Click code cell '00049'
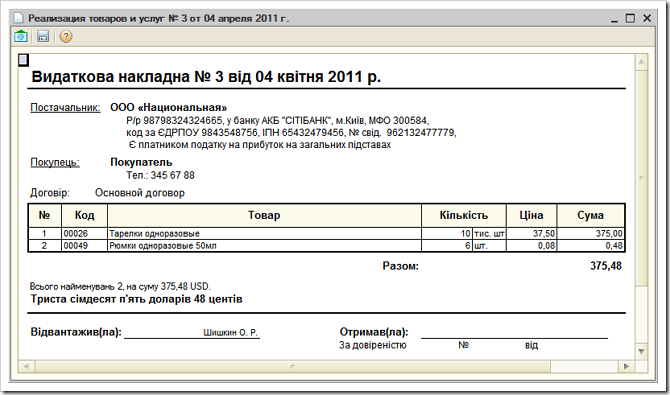The width and height of the screenshot is (670, 395). coord(85,246)
